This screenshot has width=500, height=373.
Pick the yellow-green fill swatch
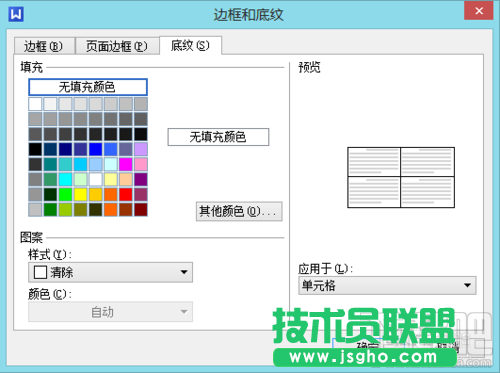pyautogui.click(x=65, y=210)
